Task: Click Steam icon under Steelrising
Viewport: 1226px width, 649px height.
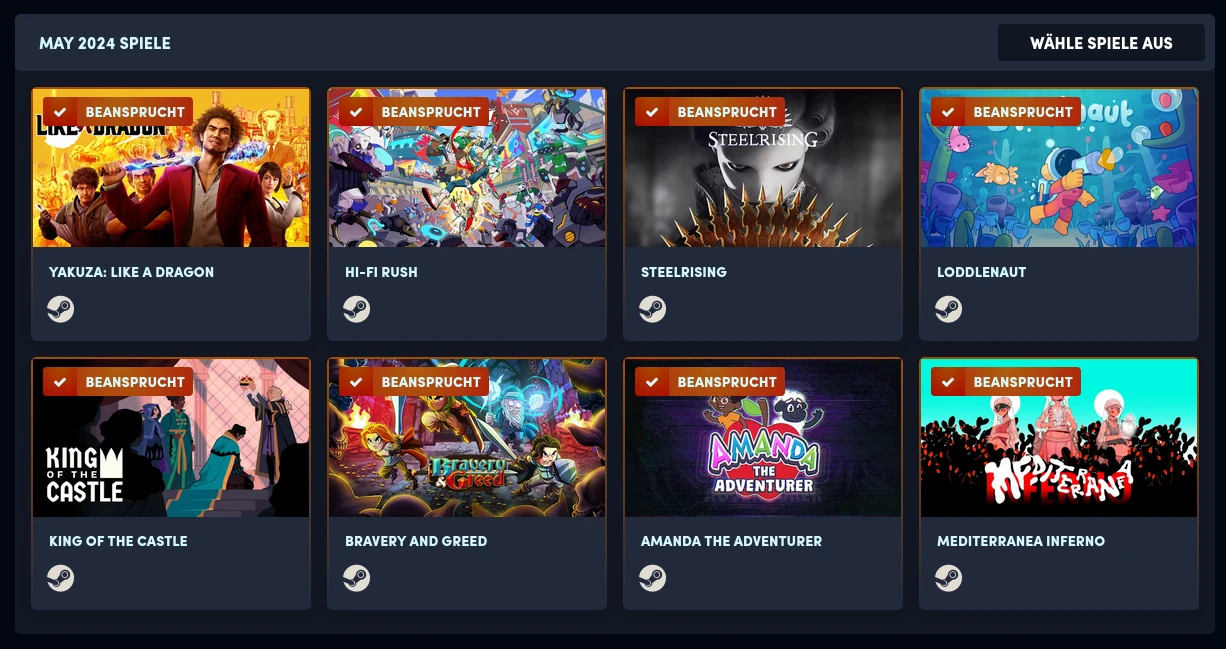Action: point(653,309)
